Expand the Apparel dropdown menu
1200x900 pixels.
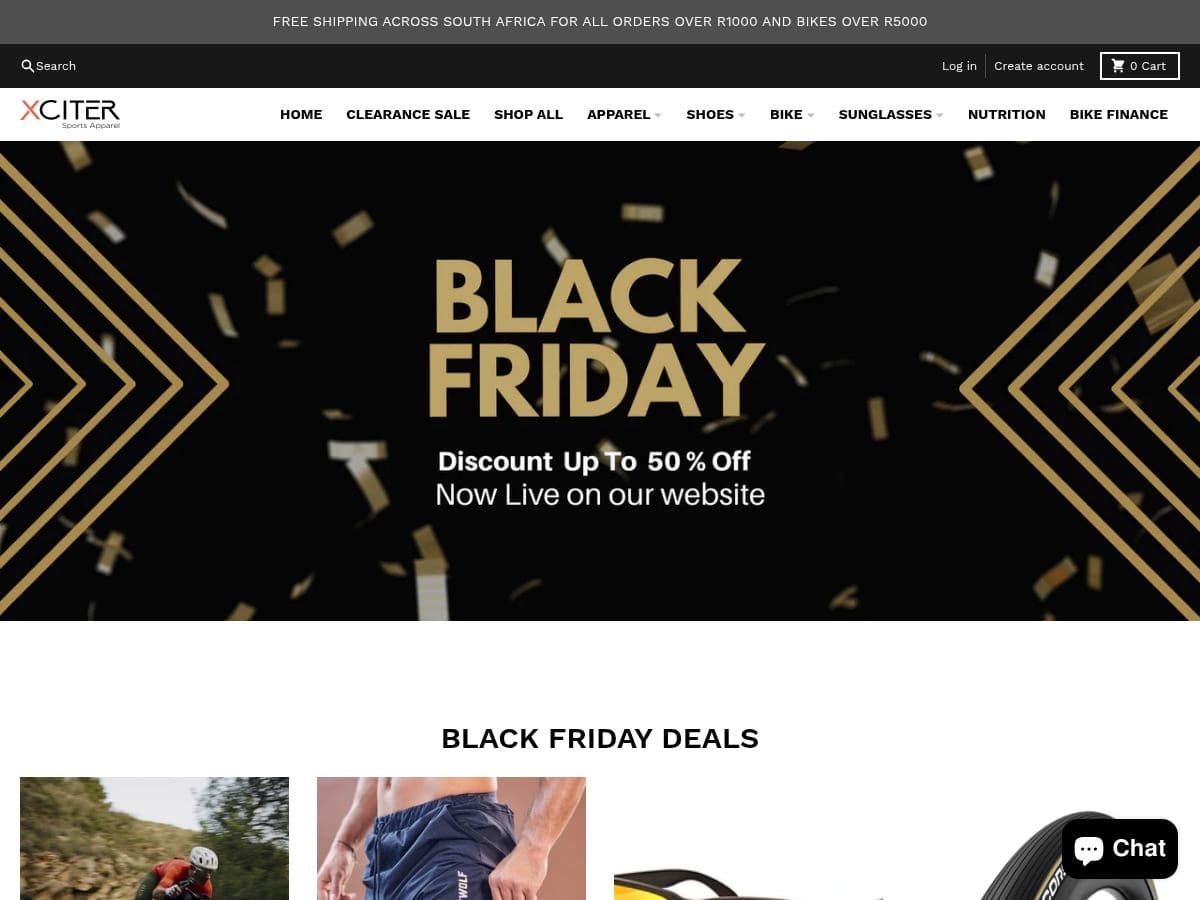[x=624, y=115]
